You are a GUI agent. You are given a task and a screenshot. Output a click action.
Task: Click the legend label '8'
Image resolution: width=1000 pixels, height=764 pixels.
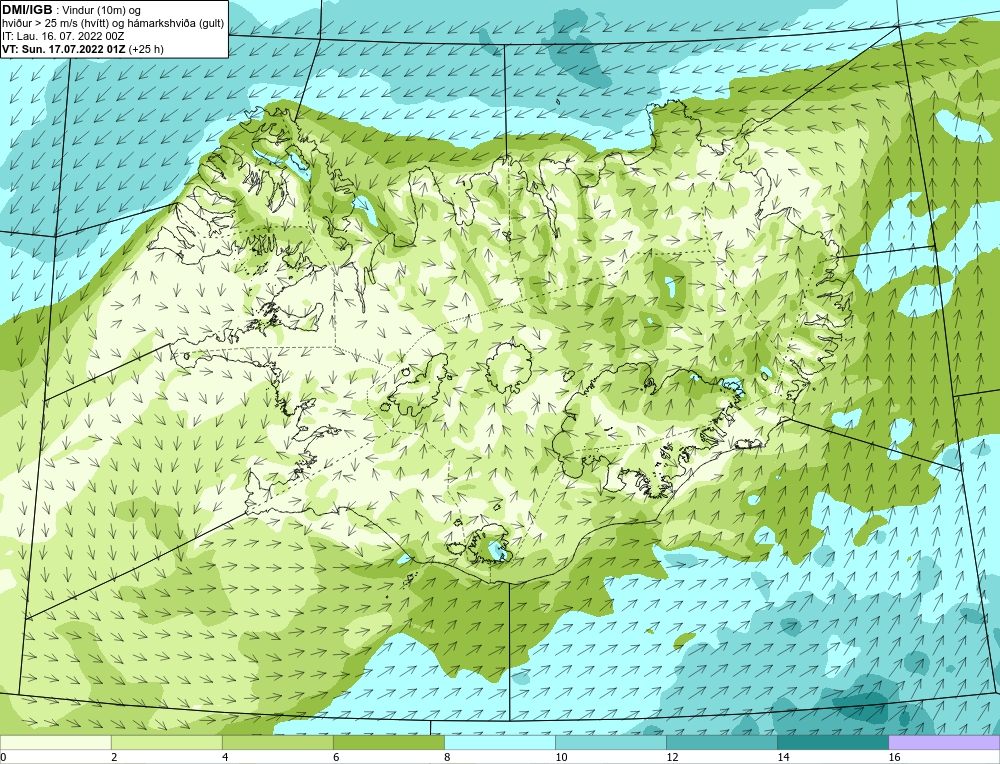tap(447, 757)
